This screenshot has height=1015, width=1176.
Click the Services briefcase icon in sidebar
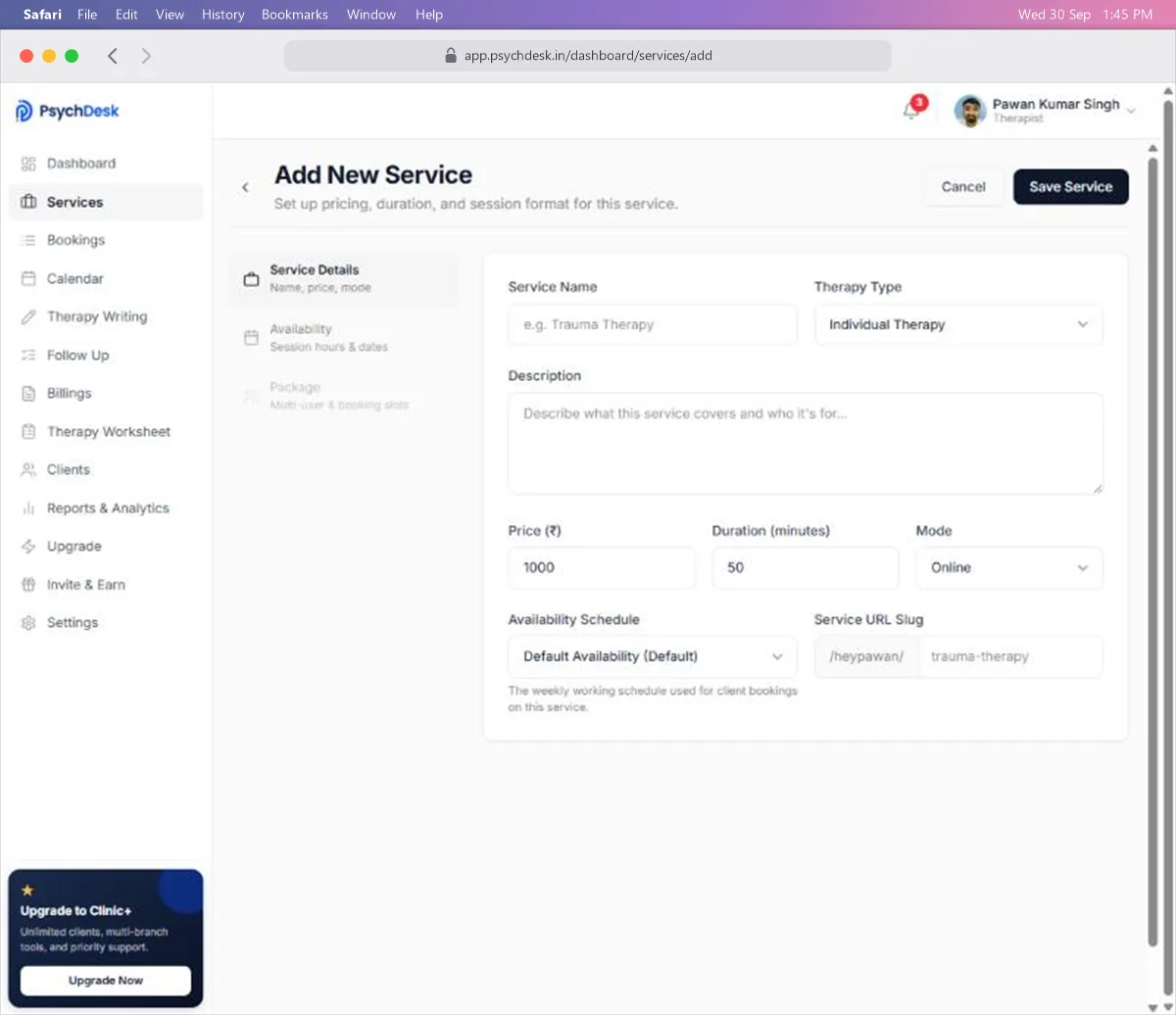point(28,202)
